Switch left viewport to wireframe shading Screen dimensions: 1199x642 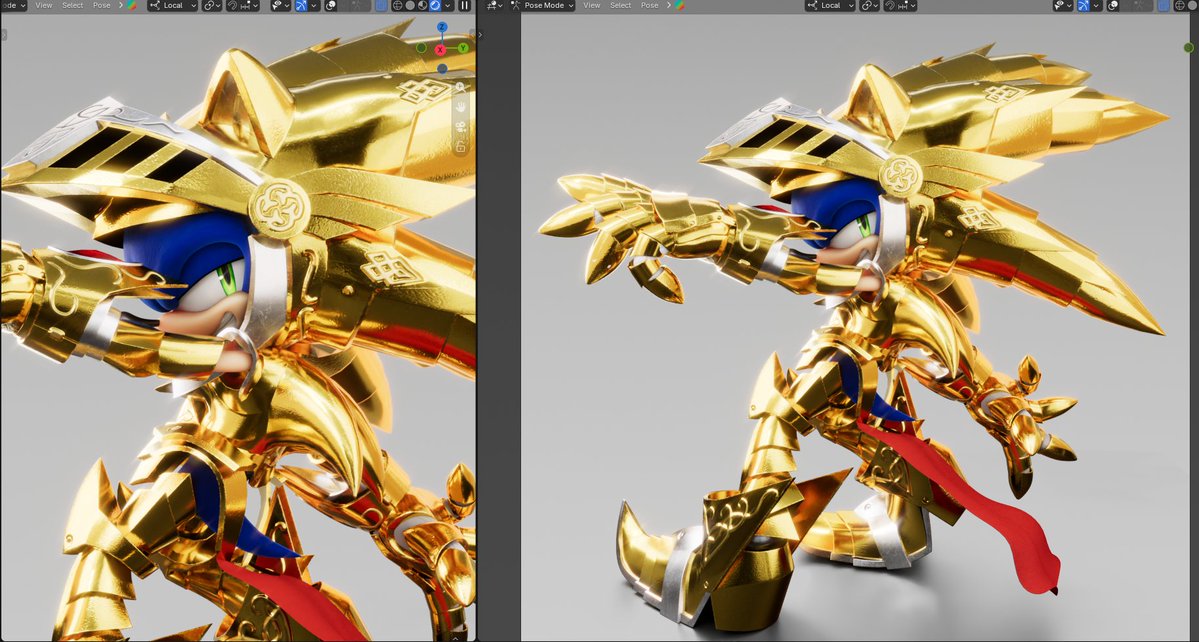(398, 5)
